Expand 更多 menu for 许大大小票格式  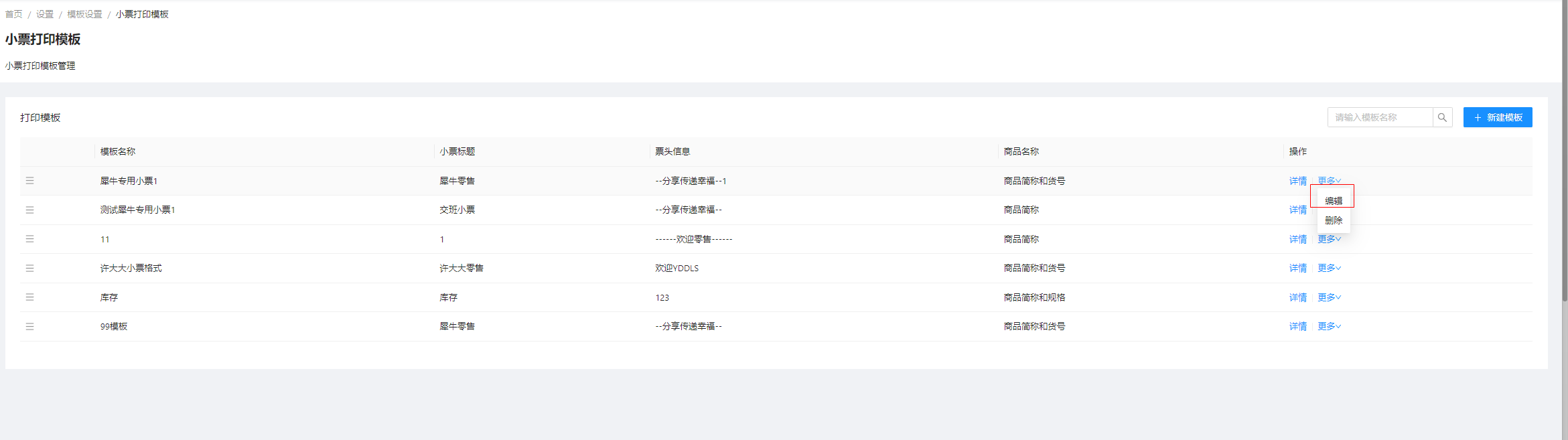click(1330, 268)
